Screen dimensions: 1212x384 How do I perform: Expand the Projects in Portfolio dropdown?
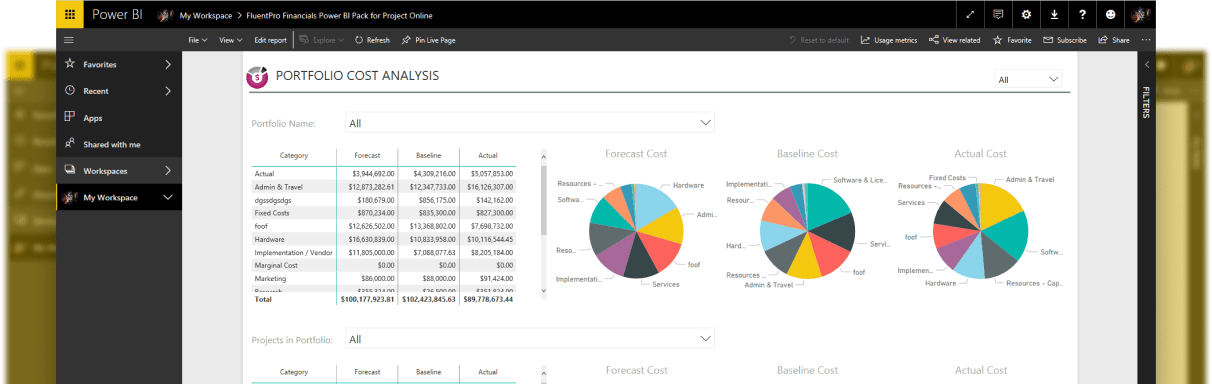coord(529,339)
